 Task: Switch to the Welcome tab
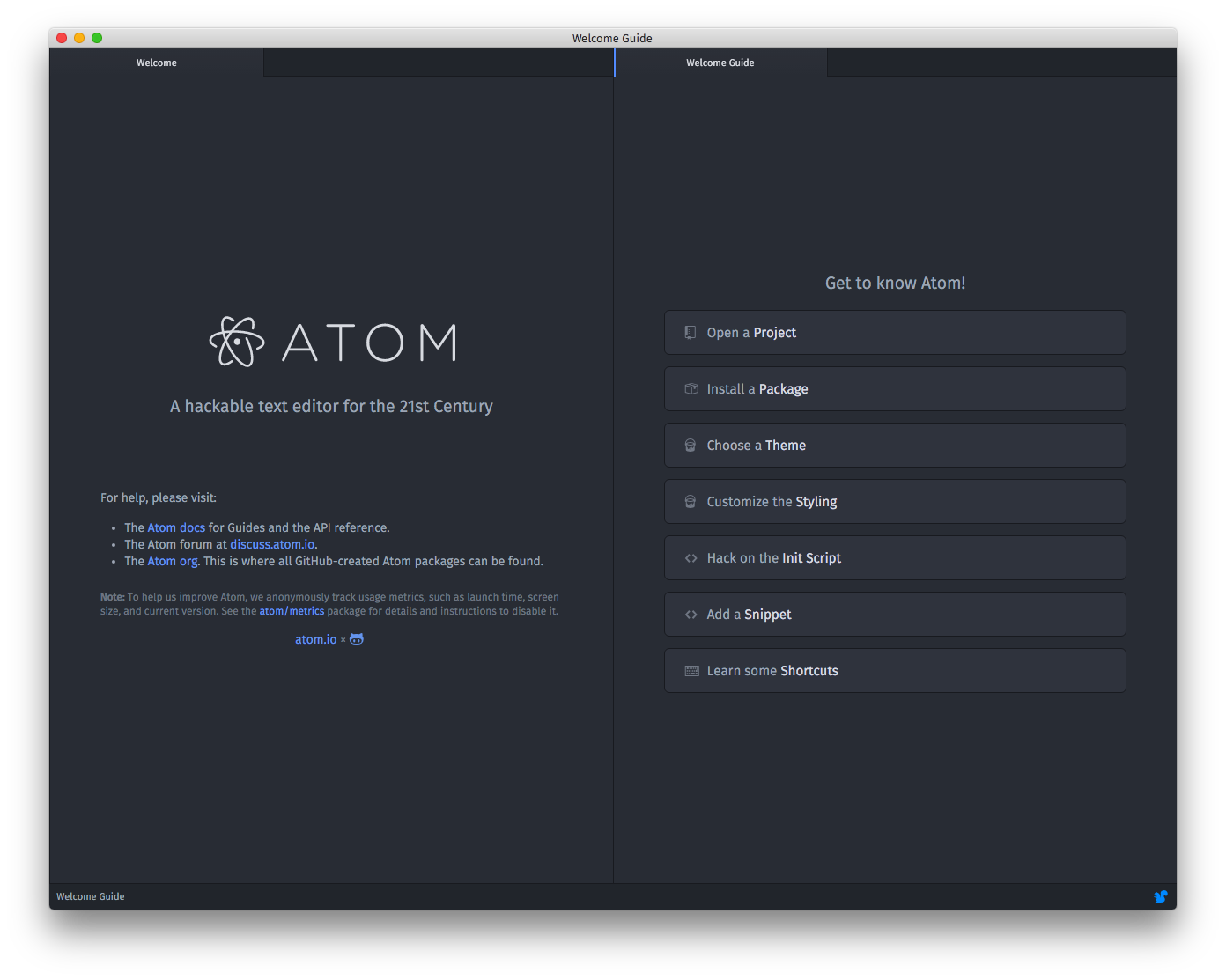[x=157, y=63]
